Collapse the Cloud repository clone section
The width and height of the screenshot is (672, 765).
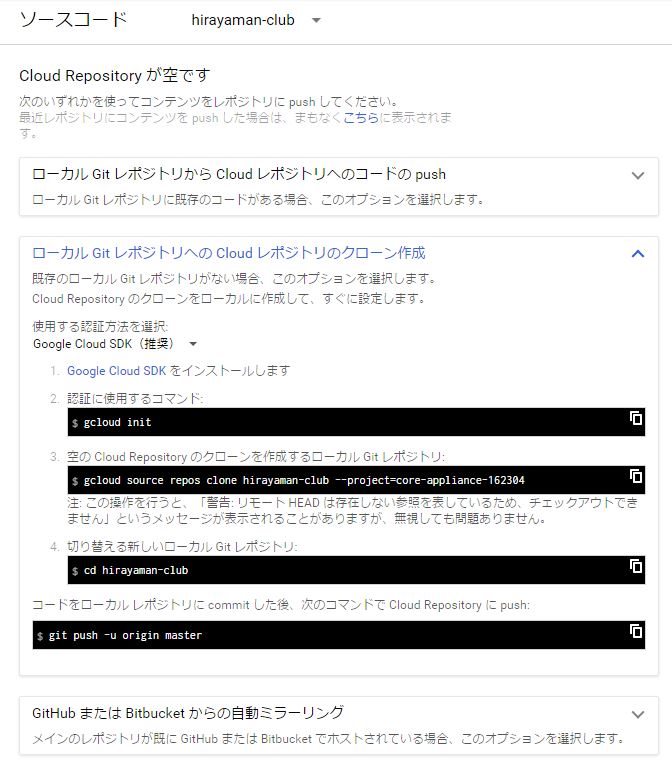click(x=638, y=254)
